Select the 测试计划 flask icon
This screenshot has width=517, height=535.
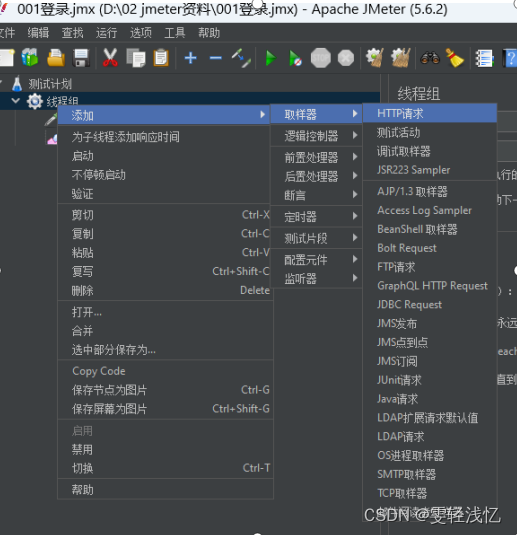[x=17, y=84]
